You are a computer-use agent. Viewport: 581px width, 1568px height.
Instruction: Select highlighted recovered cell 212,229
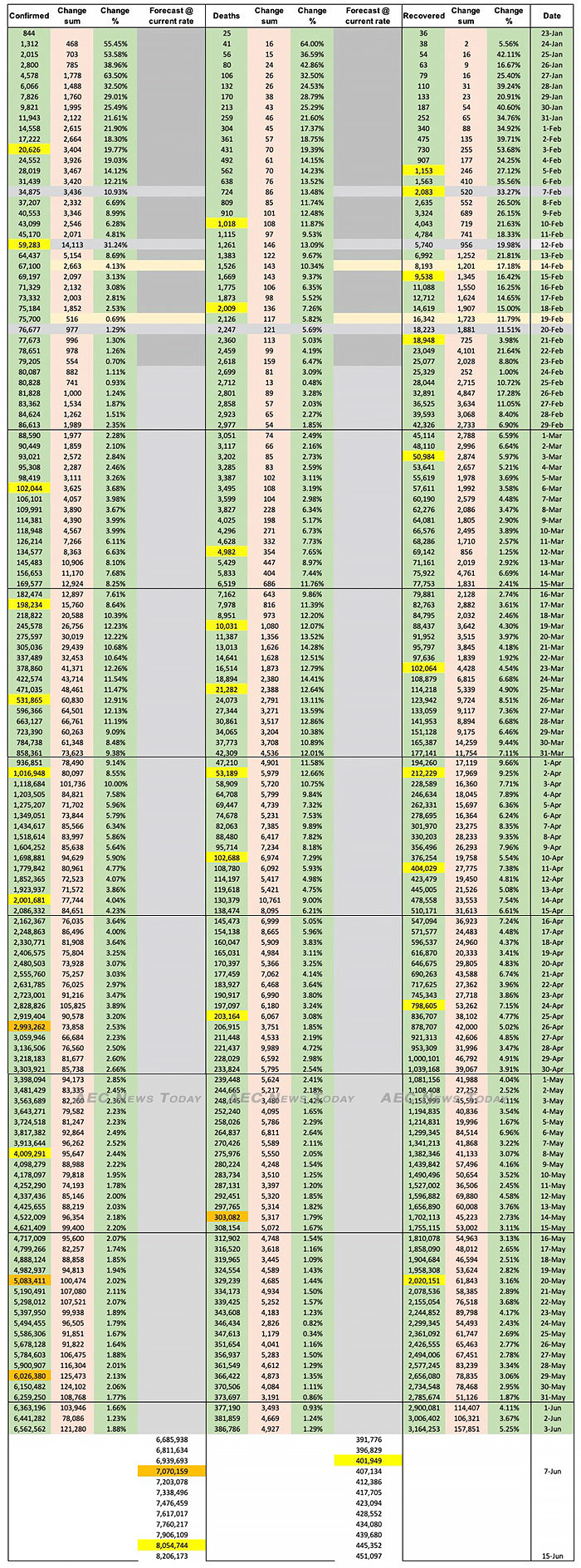coord(423,773)
